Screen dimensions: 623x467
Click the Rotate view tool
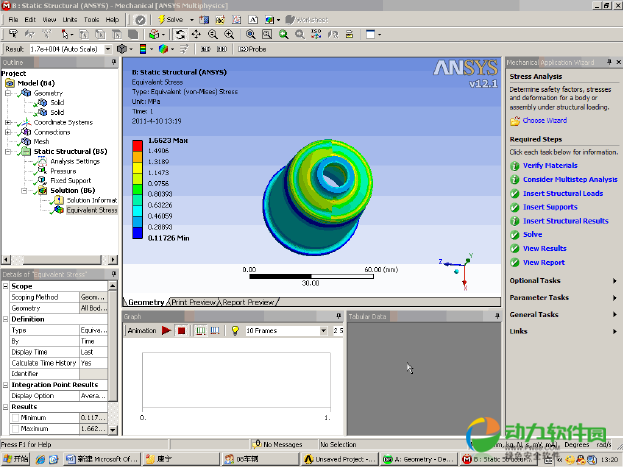(180, 35)
